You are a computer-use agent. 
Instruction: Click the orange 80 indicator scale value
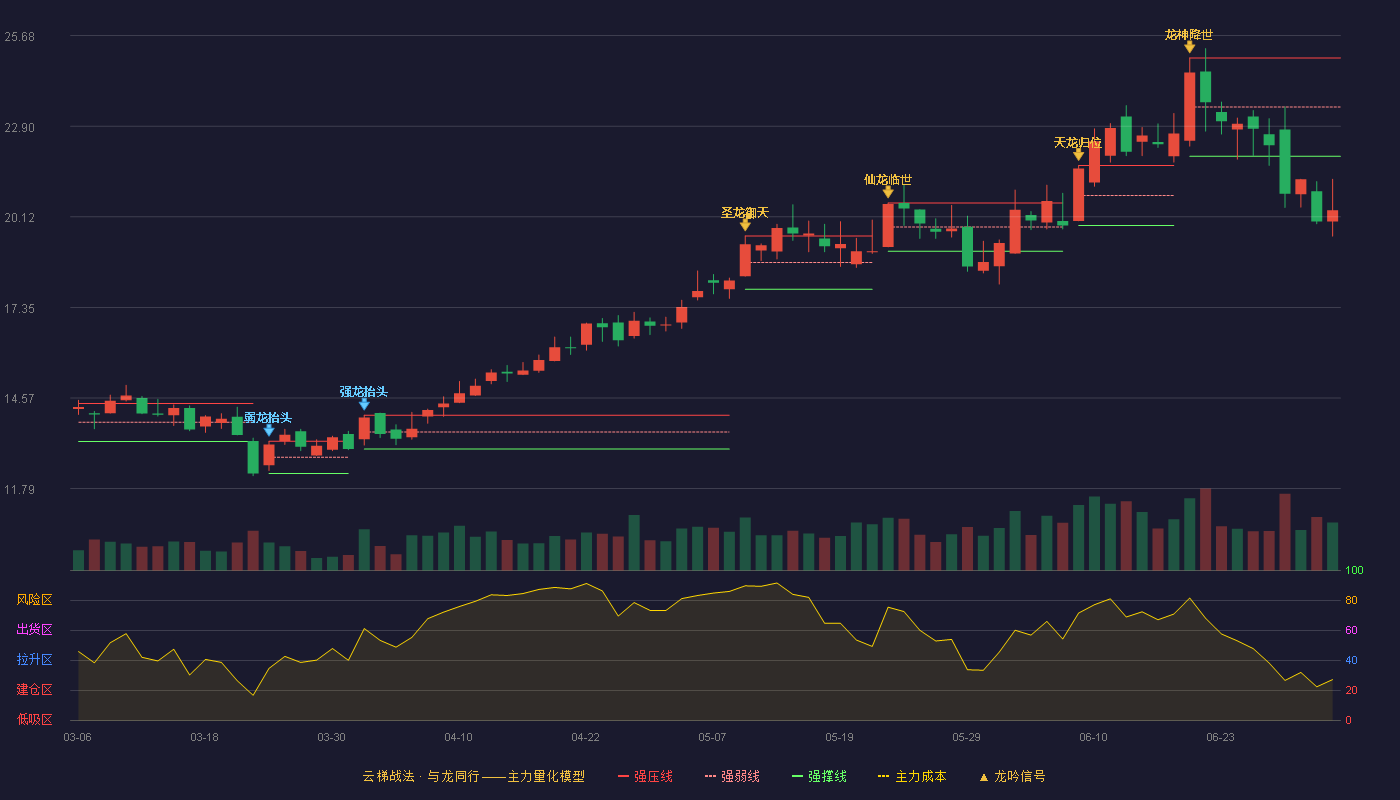pos(1351,600)
